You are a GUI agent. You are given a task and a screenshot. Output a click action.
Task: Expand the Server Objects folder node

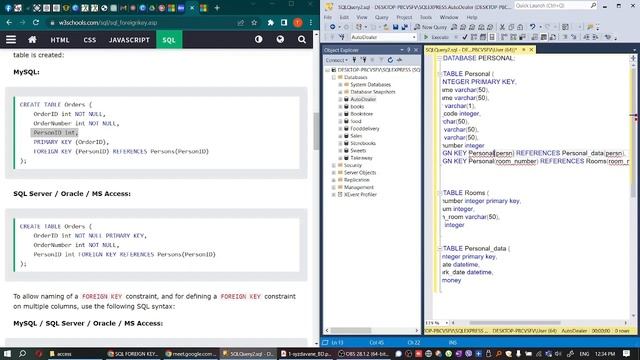click(x=334, y=173)
